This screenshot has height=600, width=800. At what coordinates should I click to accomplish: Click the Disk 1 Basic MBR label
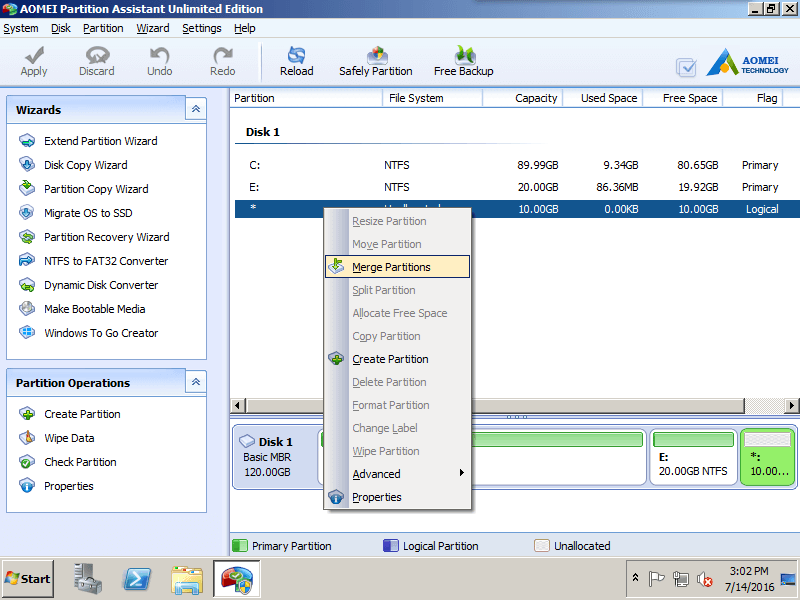(276, 457)
